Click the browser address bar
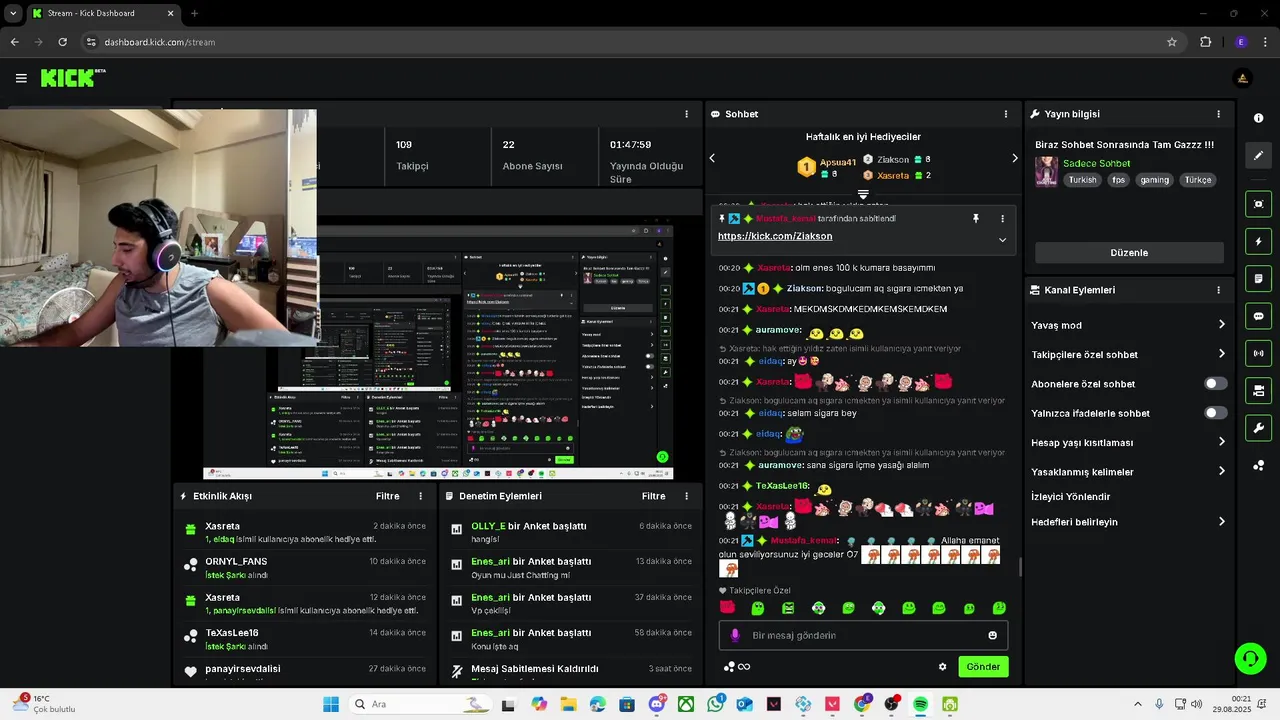The image size is (1280, 720). click(620, 42)
